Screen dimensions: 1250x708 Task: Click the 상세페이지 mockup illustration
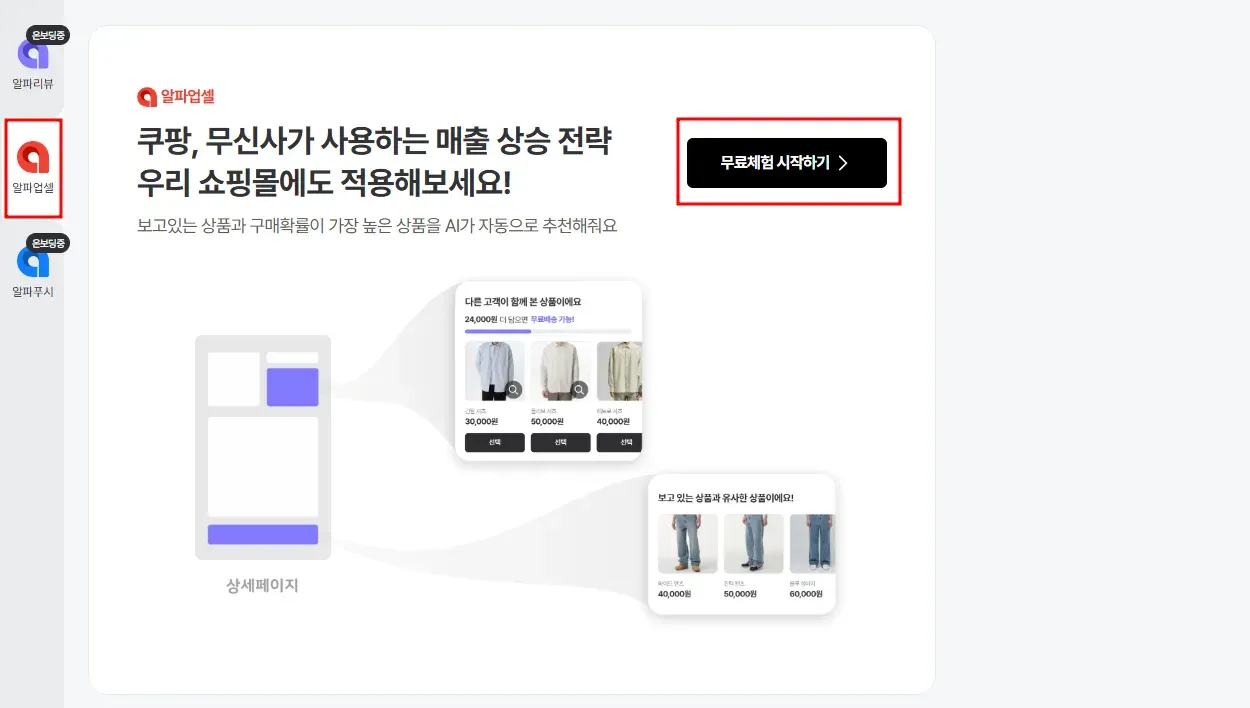click(x=263, y=447)
